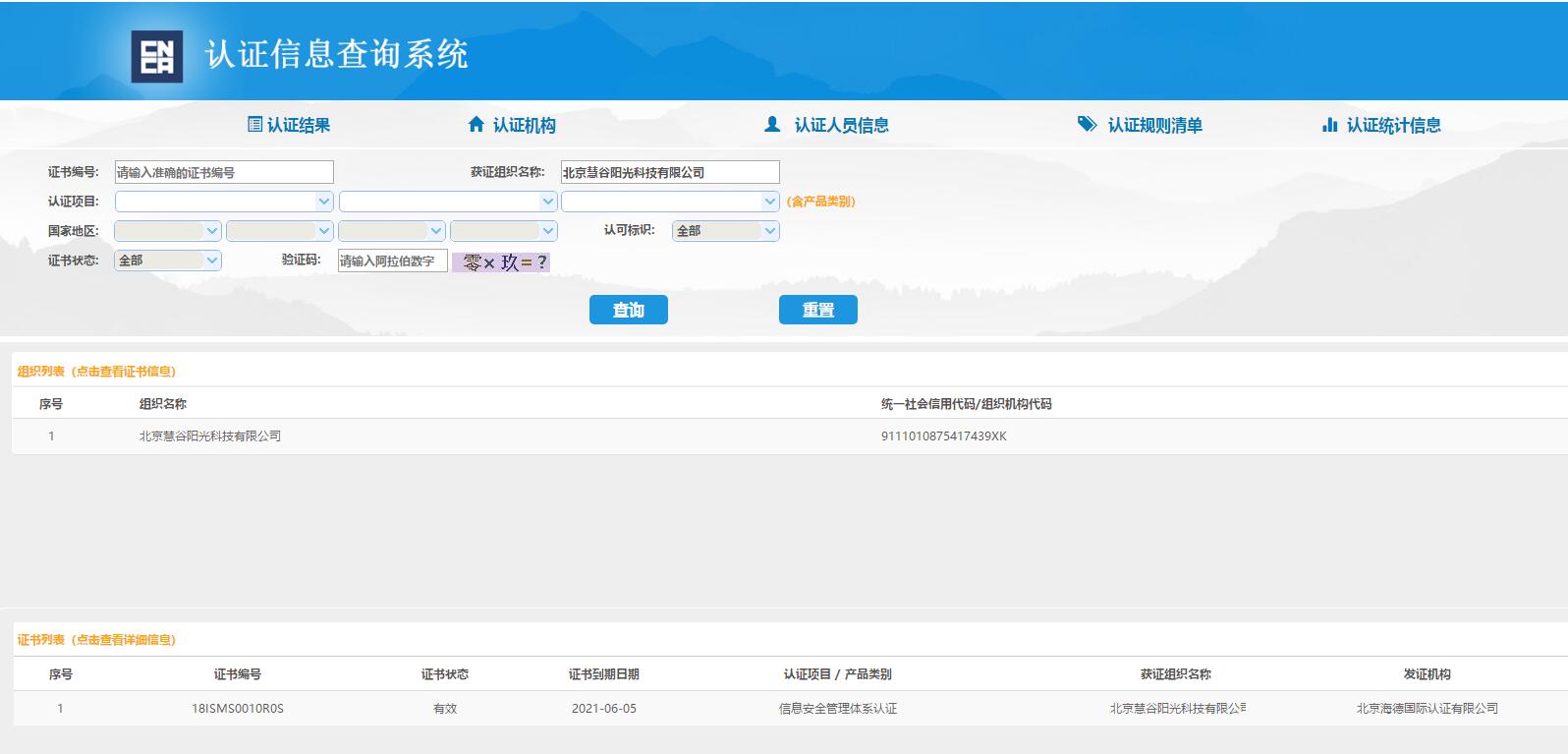Screen dimensions: 1568x754
Task: Click the list icon beside 认证结果
Action: pos(254,125)
